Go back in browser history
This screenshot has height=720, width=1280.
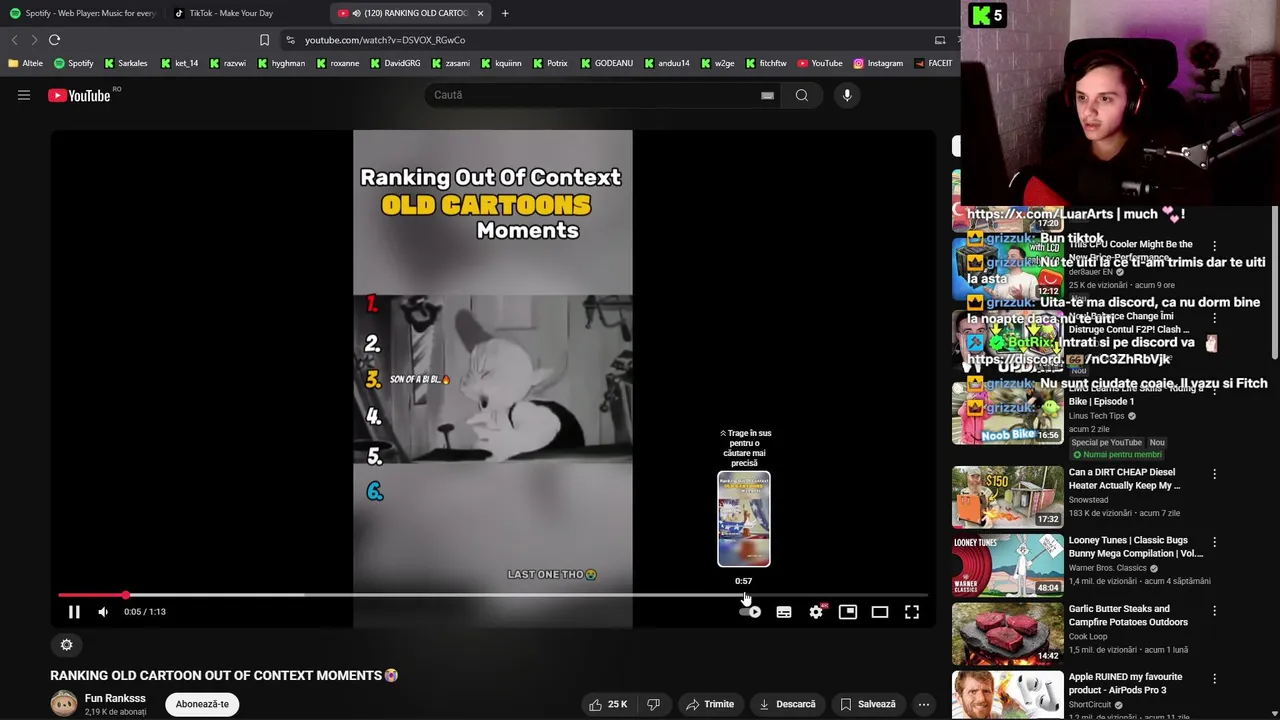[x=14, y=40]
